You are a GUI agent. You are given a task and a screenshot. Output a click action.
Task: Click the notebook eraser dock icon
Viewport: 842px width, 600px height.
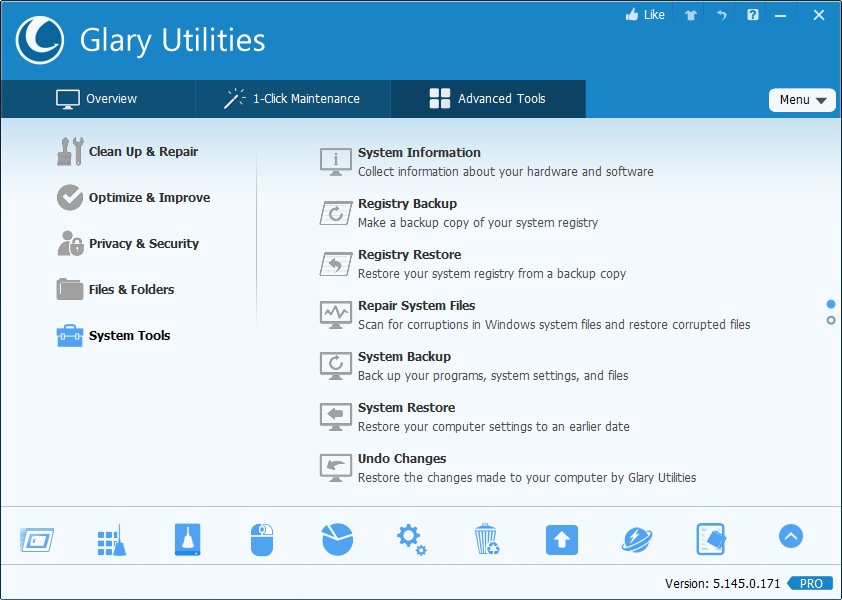(x=711, y=539)
